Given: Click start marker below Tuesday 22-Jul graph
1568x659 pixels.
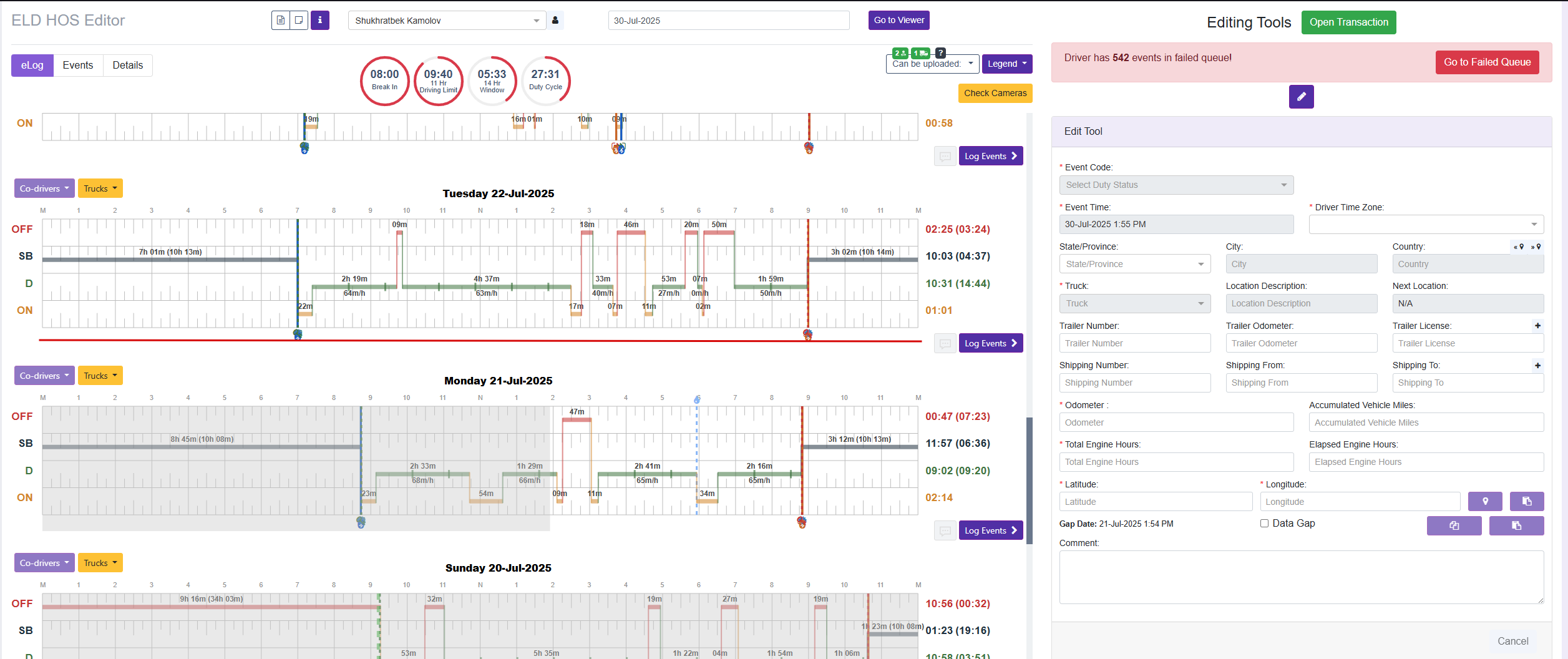Looking at the screenshot, I should [298, 334].
